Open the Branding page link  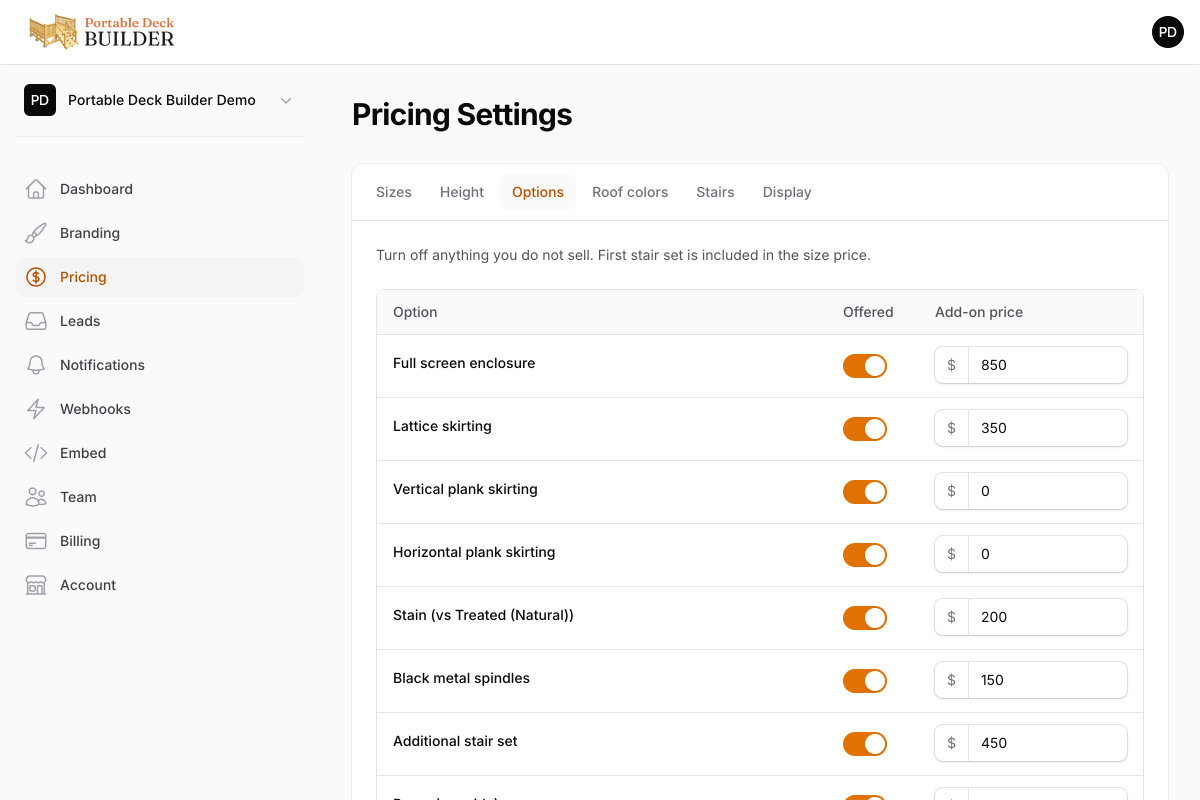(x=160, y=233)
